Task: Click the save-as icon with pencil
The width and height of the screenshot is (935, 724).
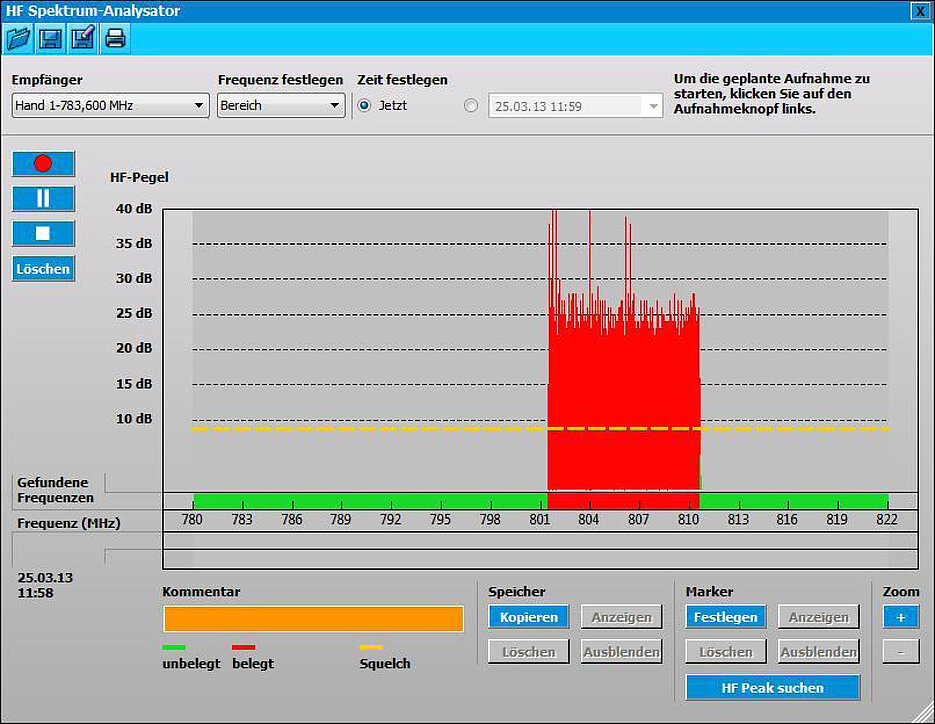Action: (82, 39)
